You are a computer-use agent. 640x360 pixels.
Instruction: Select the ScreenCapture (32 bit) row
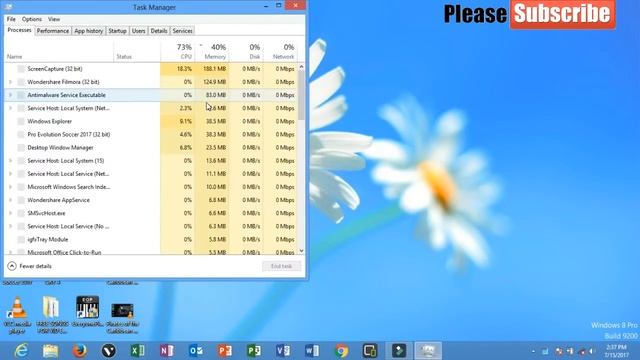click(151, 69)
